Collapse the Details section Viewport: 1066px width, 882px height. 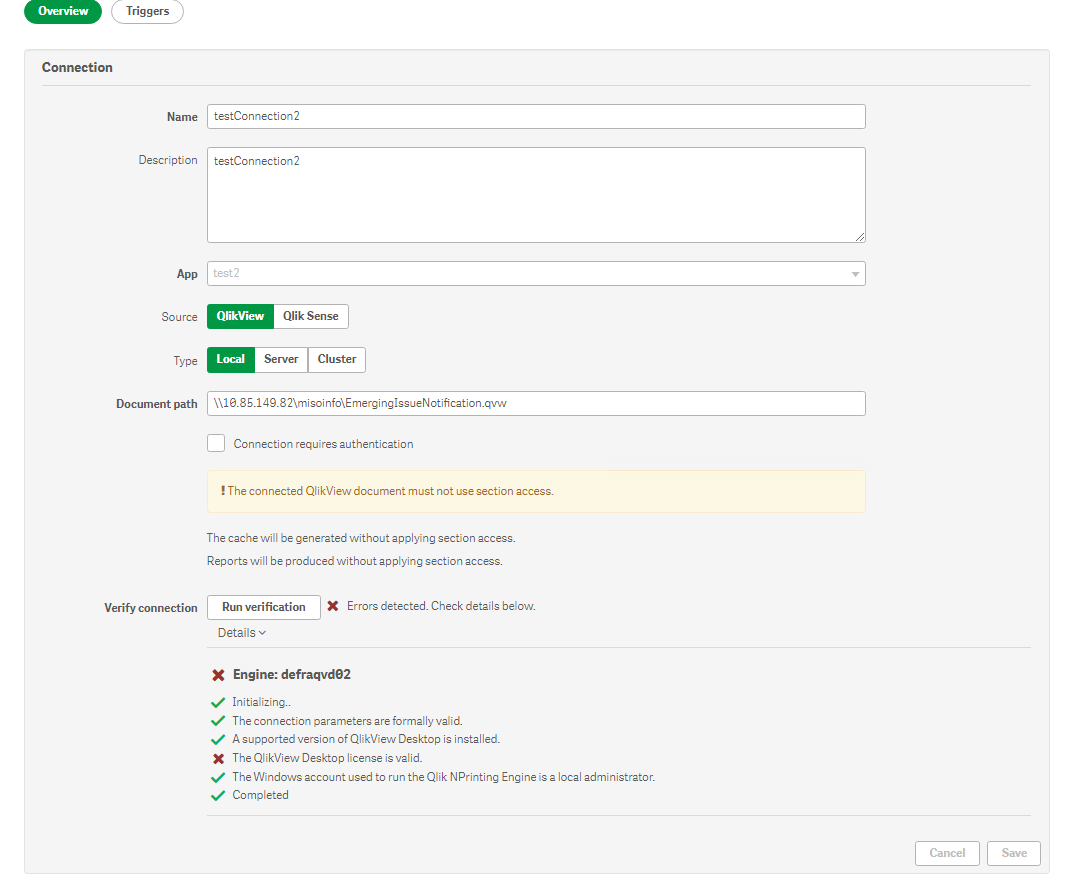tap(242, 633)
